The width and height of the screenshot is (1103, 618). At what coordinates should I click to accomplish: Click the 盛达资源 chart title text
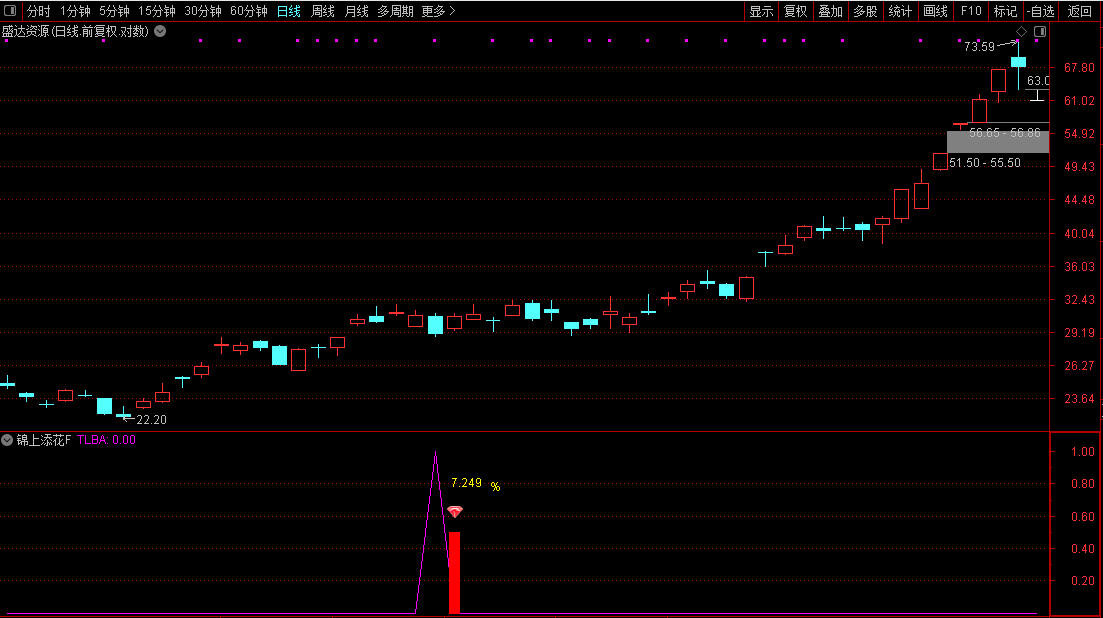click(x=75, y=31)
